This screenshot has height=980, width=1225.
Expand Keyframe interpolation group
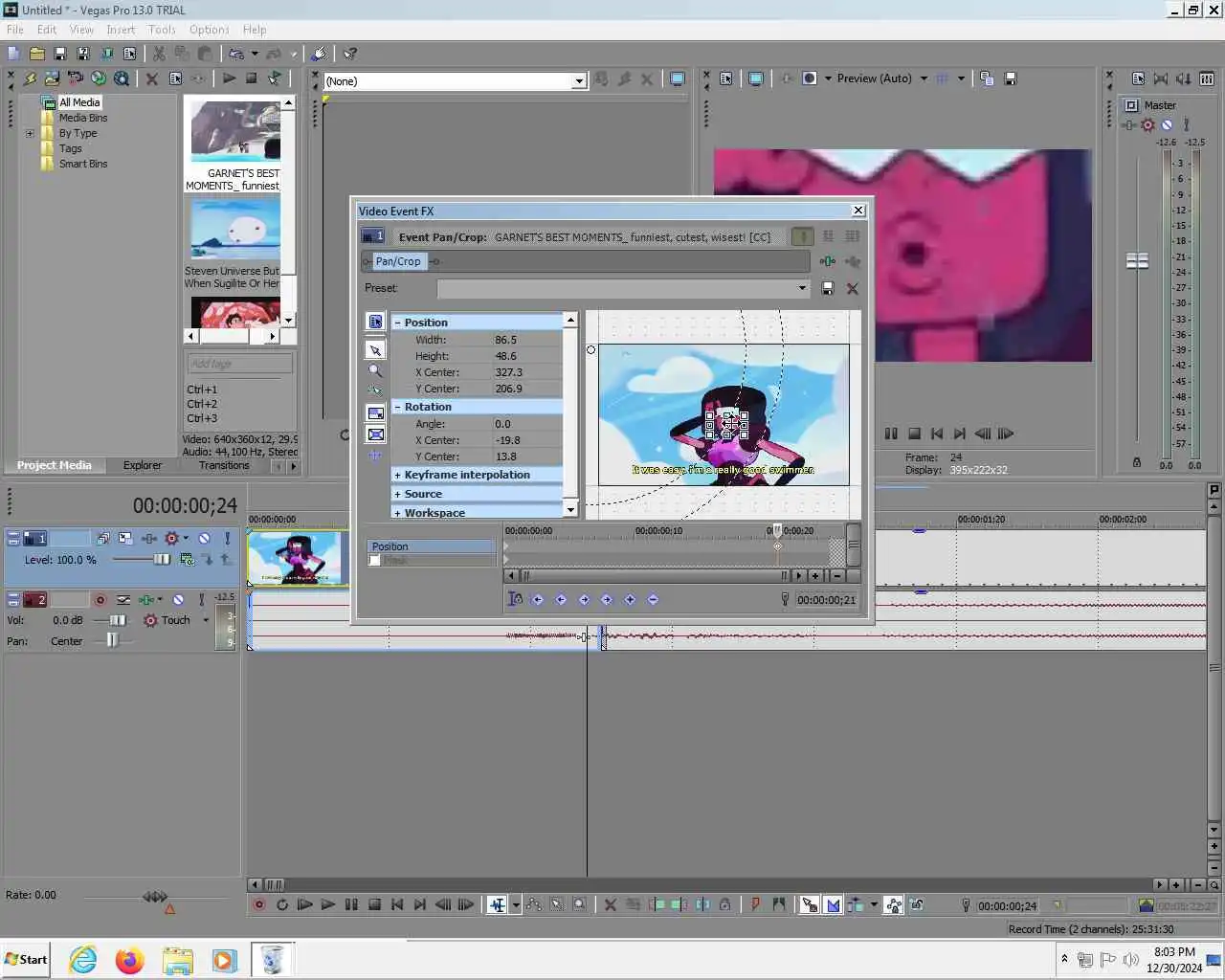(x=398, y=475)
